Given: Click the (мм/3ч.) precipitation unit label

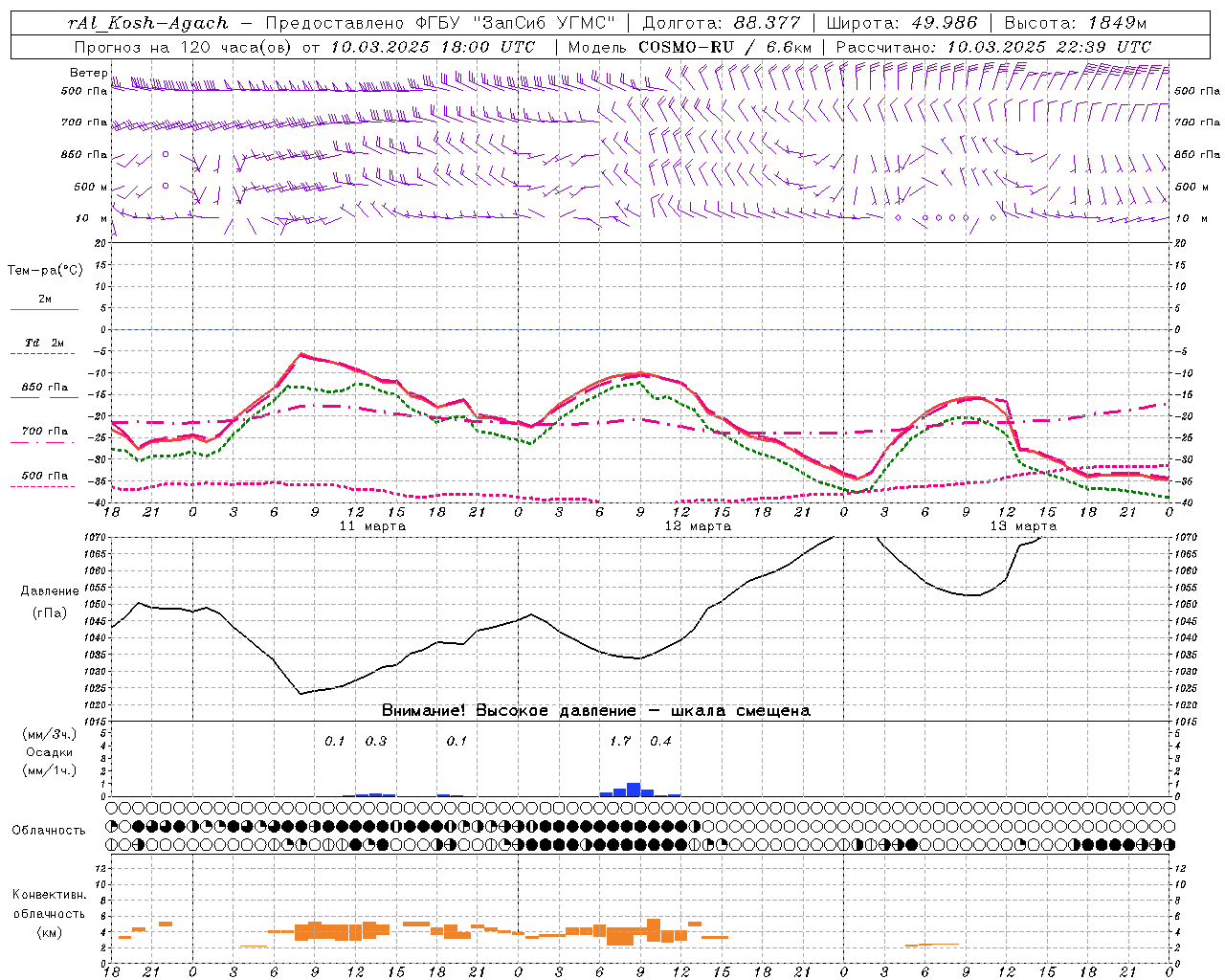Looking at the screenshot, I should 50,734.
